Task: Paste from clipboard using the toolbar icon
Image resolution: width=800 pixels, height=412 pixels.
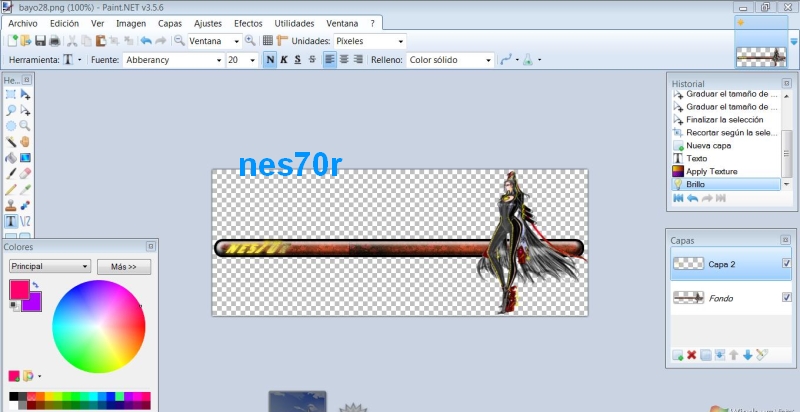Action: pos(101,41)
